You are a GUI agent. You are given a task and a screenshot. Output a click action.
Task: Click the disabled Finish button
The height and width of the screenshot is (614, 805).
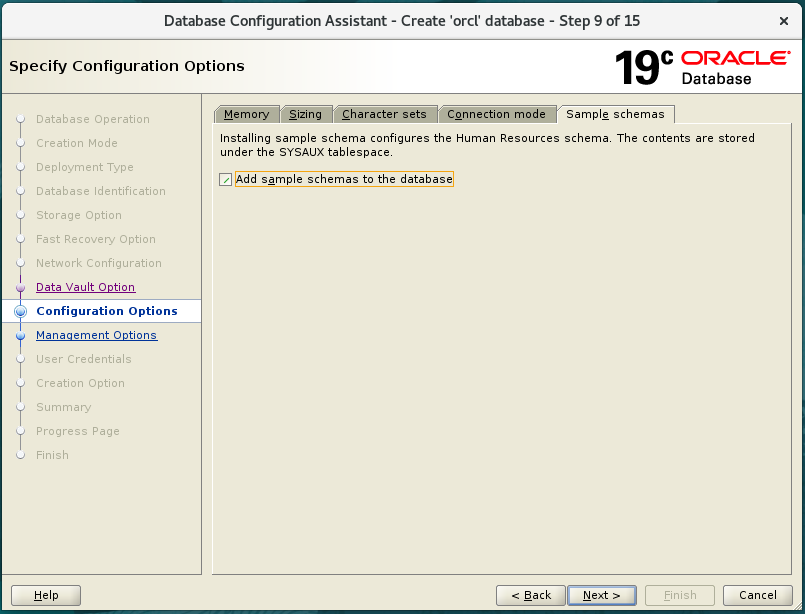[x=680, y=595]
